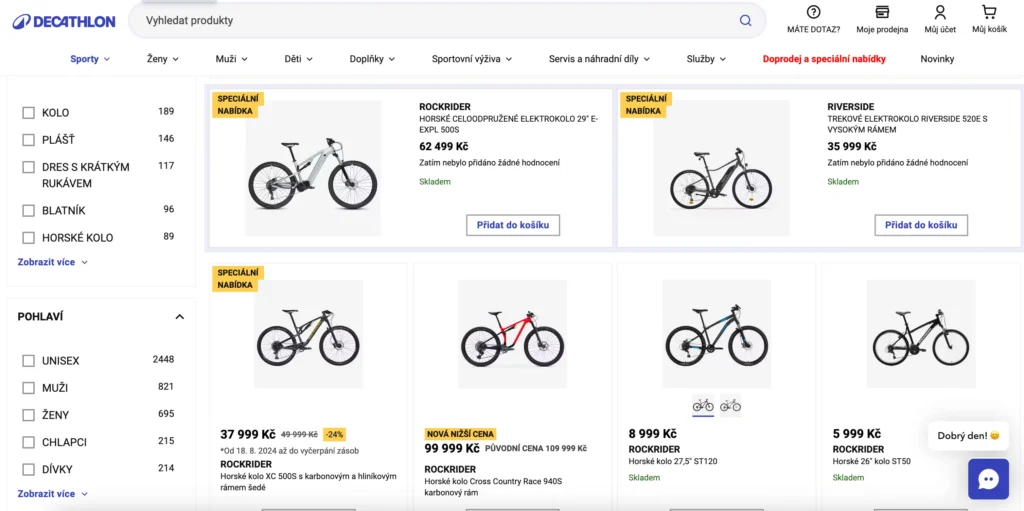Click the search magnifier icon
The width and height of the screenshot is (1024, 511).
[745, 20]
